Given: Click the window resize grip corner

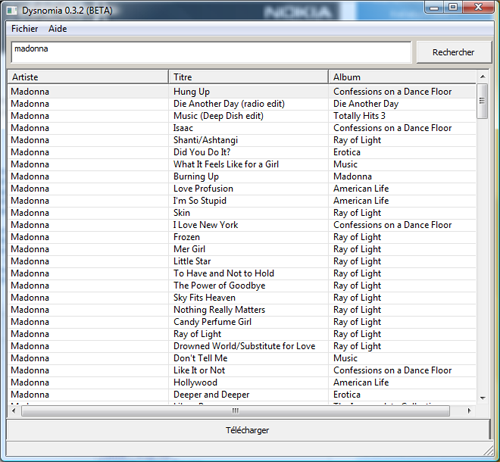Looking at the screenshot, I should point(489,451).
